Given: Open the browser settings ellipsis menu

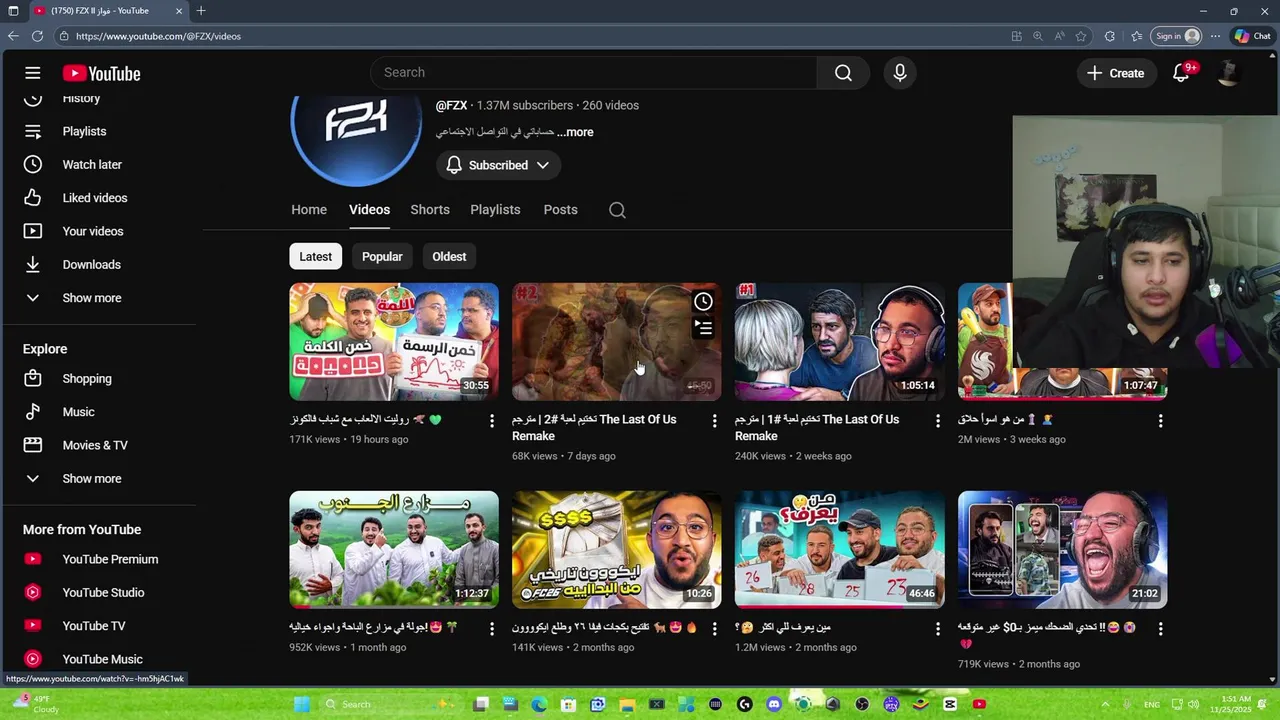Looking at the screenshot, I should pos(1215,36).
